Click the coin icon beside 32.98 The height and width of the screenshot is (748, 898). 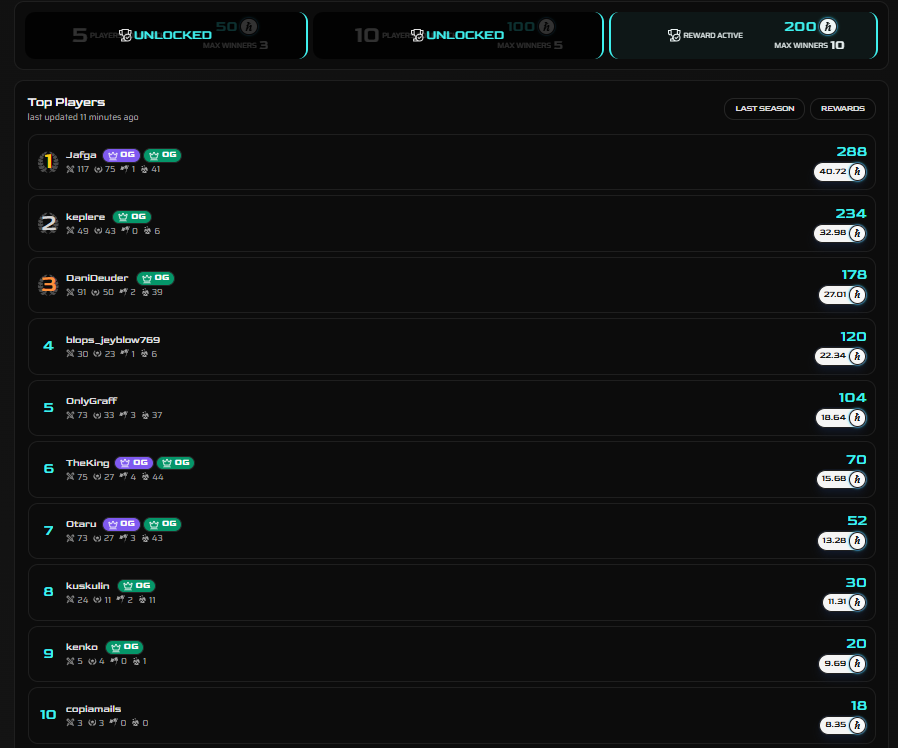857,233
